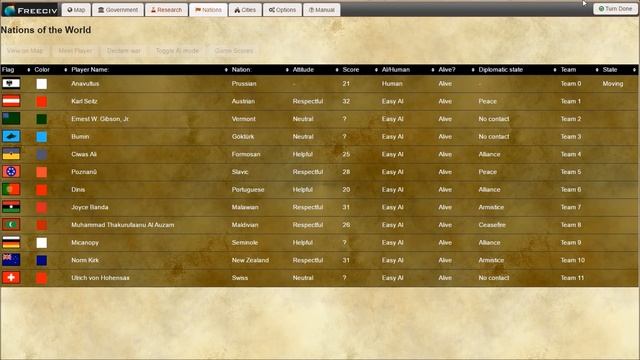This screenshot has width=640, height=360.
Task: Select player Anavuttus
Action: pos(85,84)
